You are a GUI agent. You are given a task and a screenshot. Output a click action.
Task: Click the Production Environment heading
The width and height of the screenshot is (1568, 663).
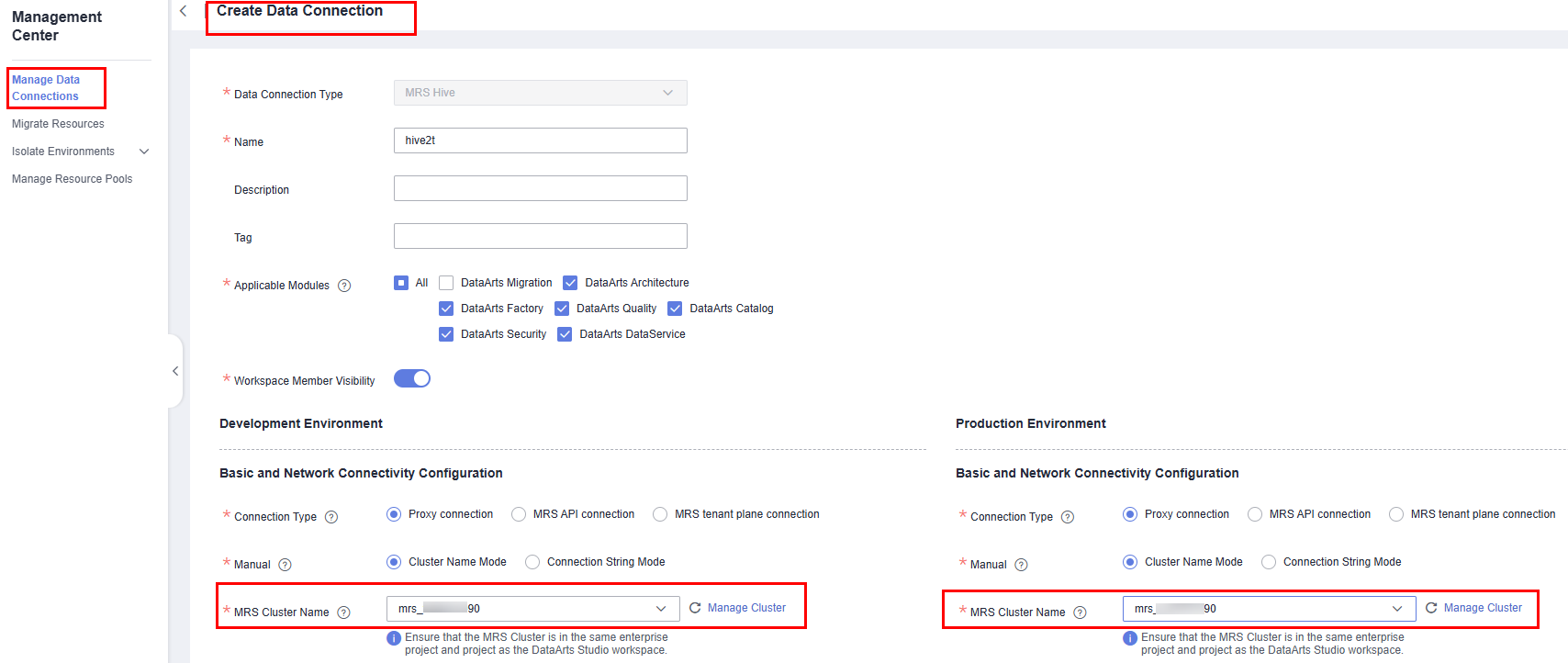tap(1031, 423)
